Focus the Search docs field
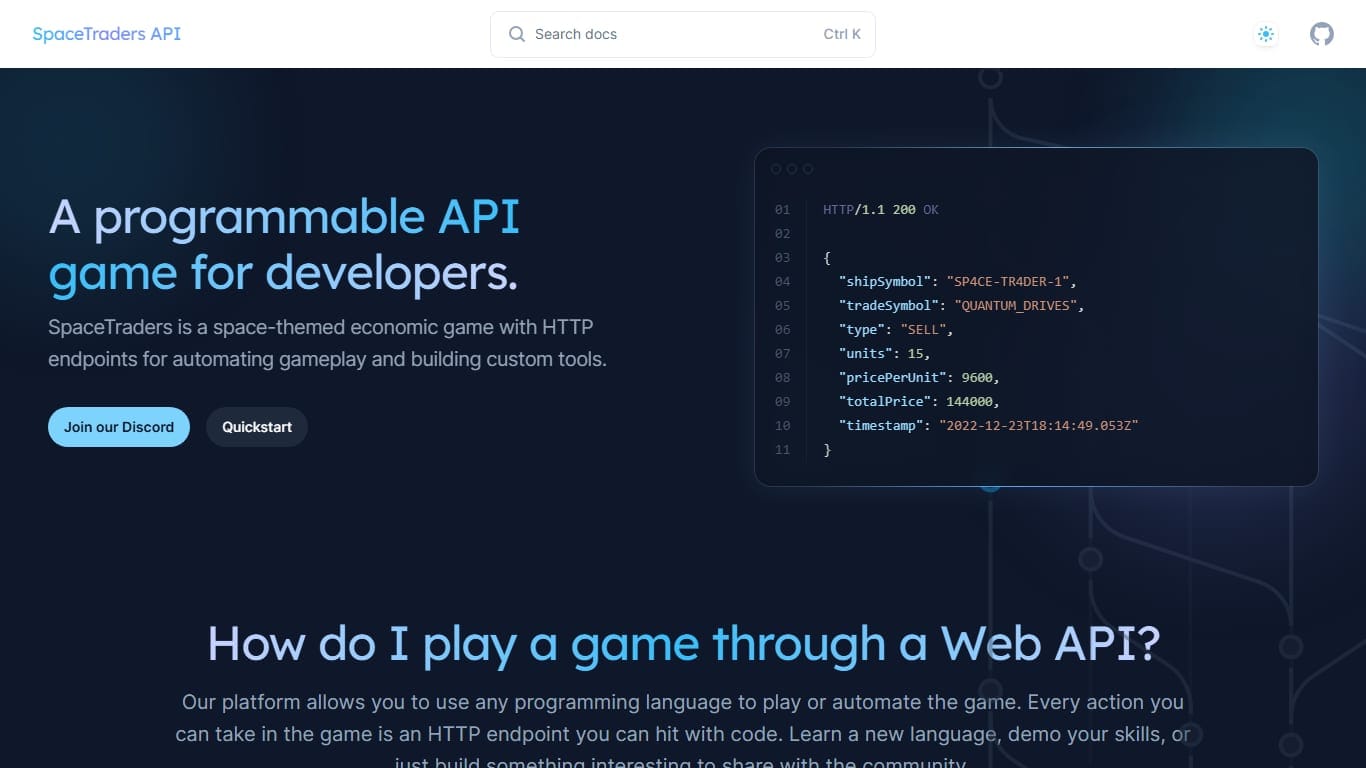This screenshot has height=768, width=1366. pyautogui.click(x=682, y=34)
